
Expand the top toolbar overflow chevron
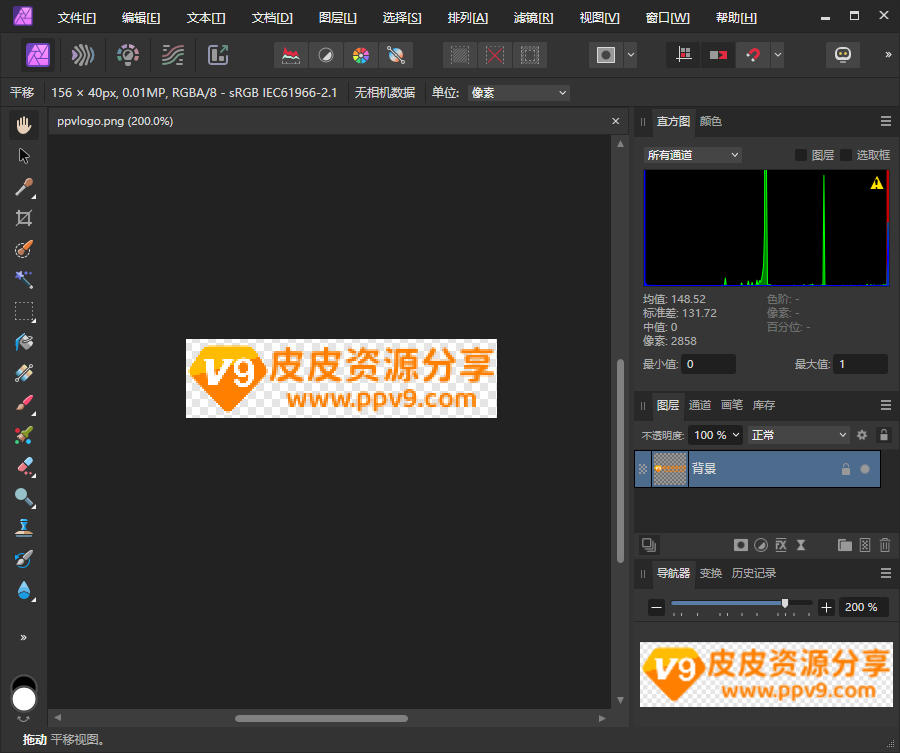[888, 55]
